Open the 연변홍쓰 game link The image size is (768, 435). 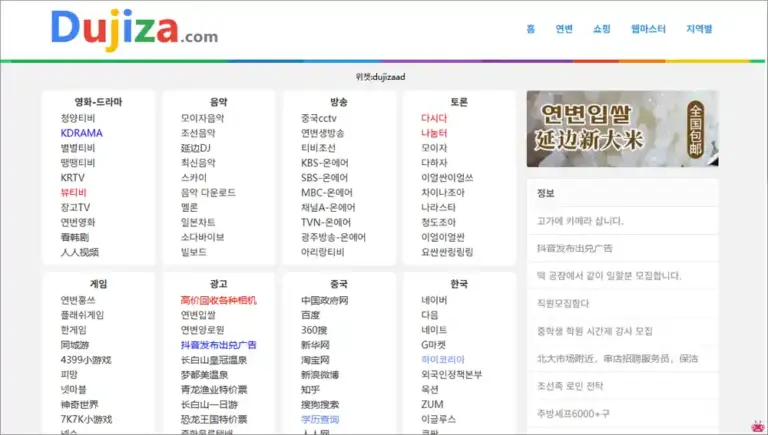(78, 300)
